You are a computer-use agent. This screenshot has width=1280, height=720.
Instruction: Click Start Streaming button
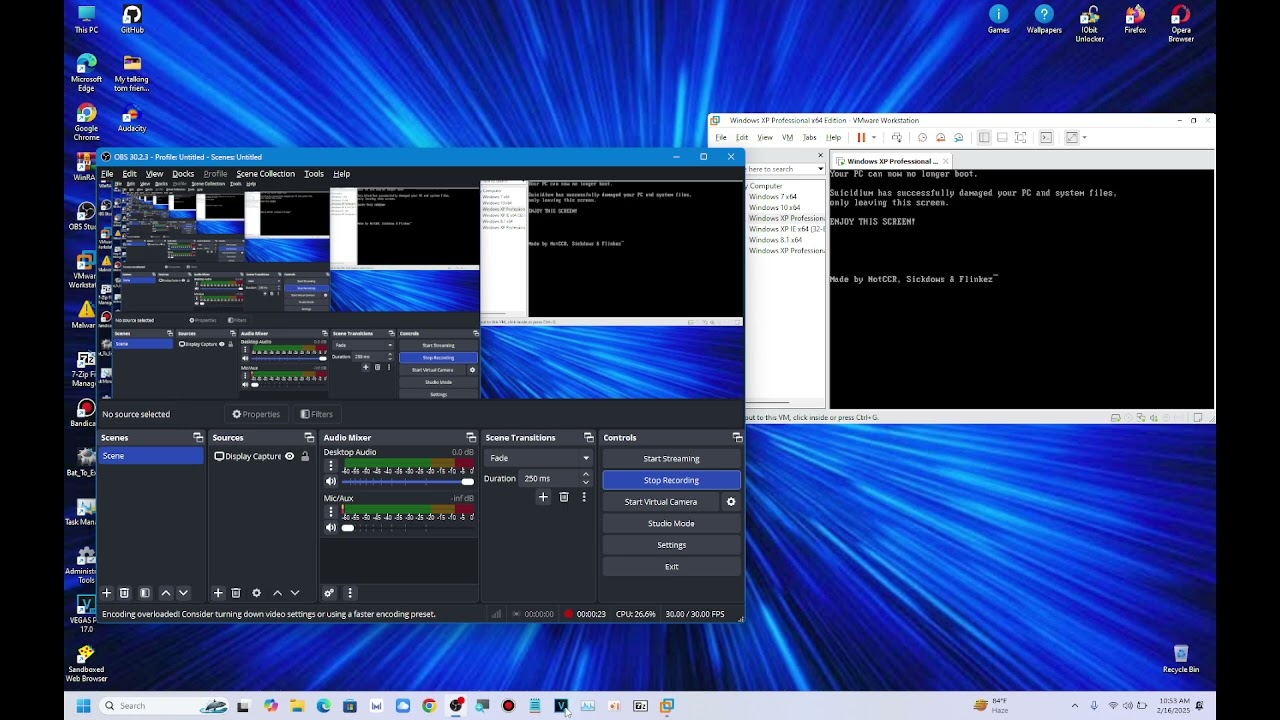point(671,459)
